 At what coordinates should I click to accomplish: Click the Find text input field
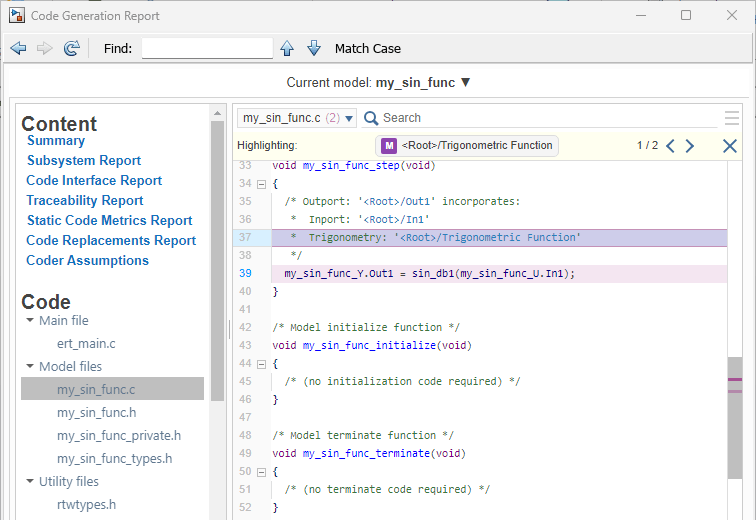coord(207,48)
